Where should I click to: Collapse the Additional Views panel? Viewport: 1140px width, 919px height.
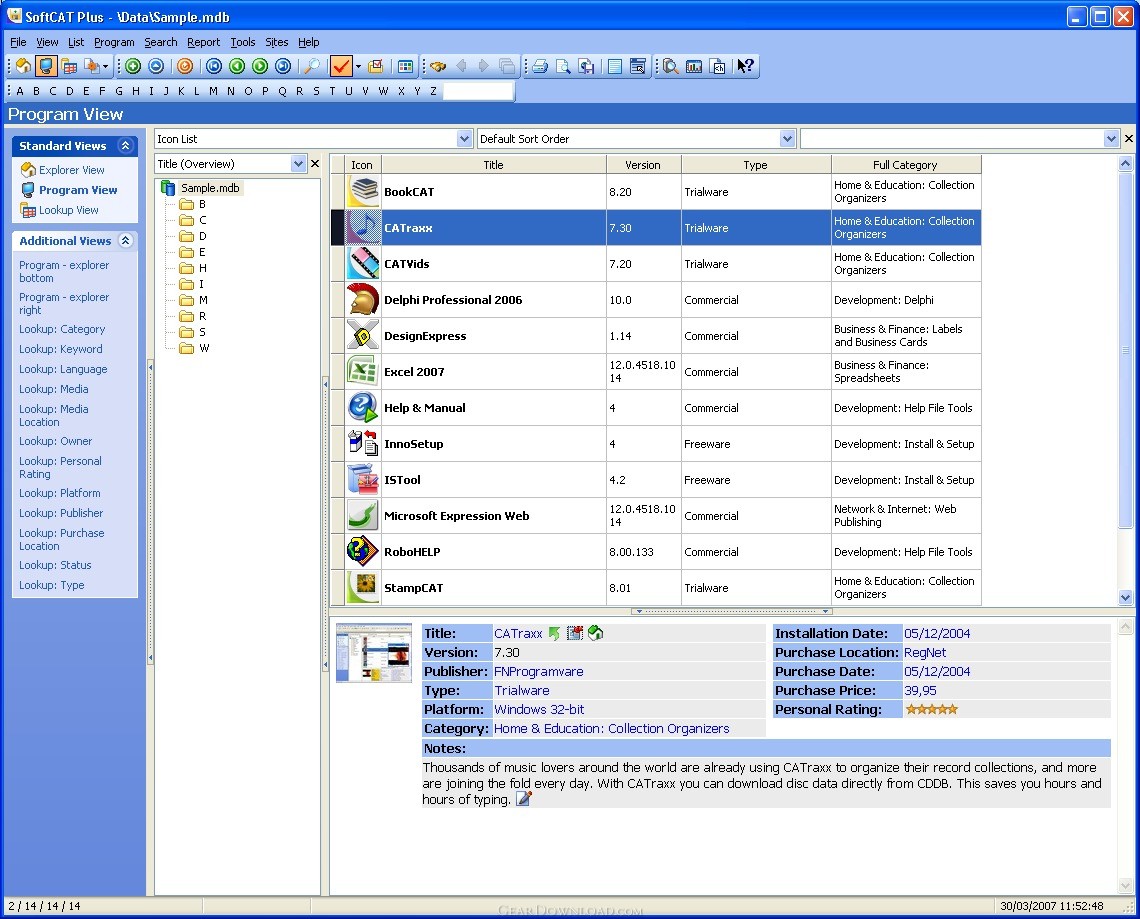126,241
